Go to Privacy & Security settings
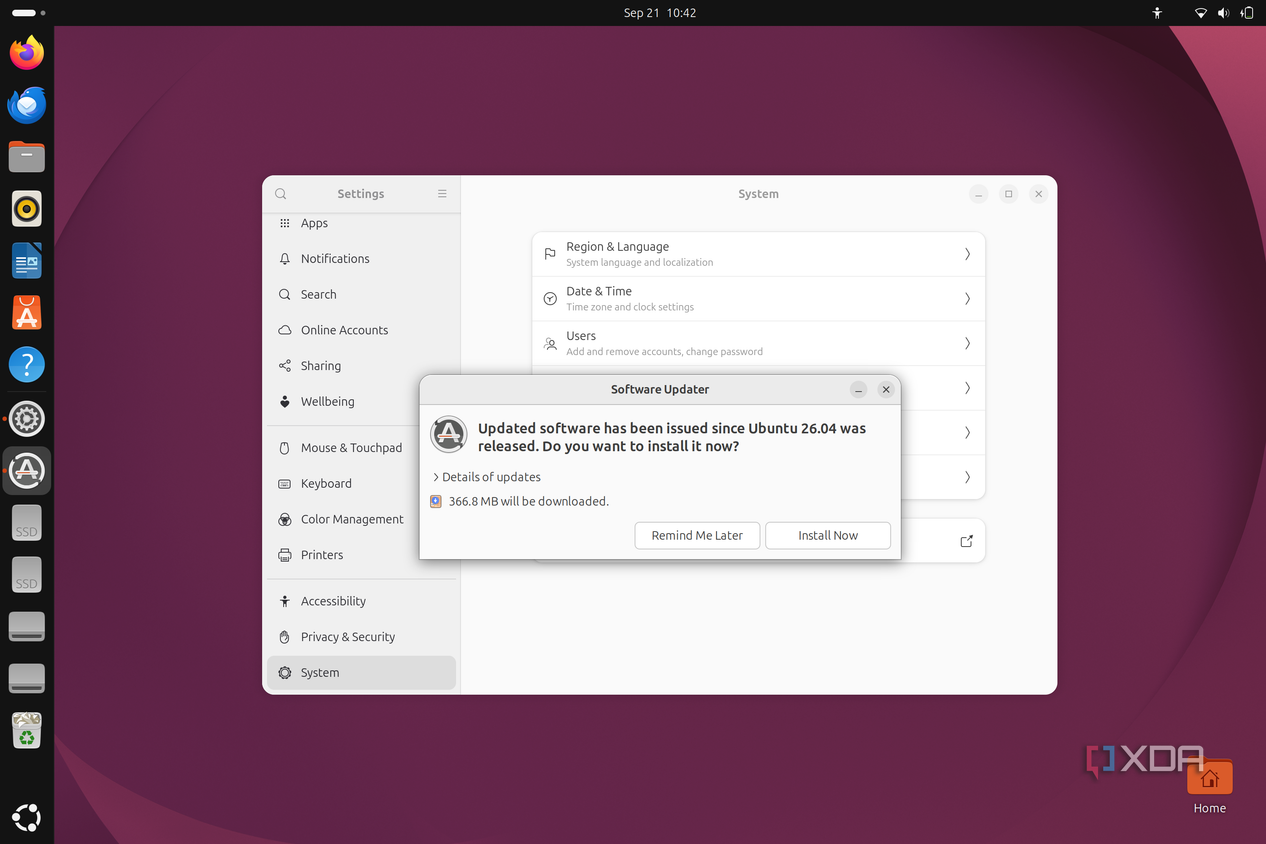 click(x=361, y=637)
